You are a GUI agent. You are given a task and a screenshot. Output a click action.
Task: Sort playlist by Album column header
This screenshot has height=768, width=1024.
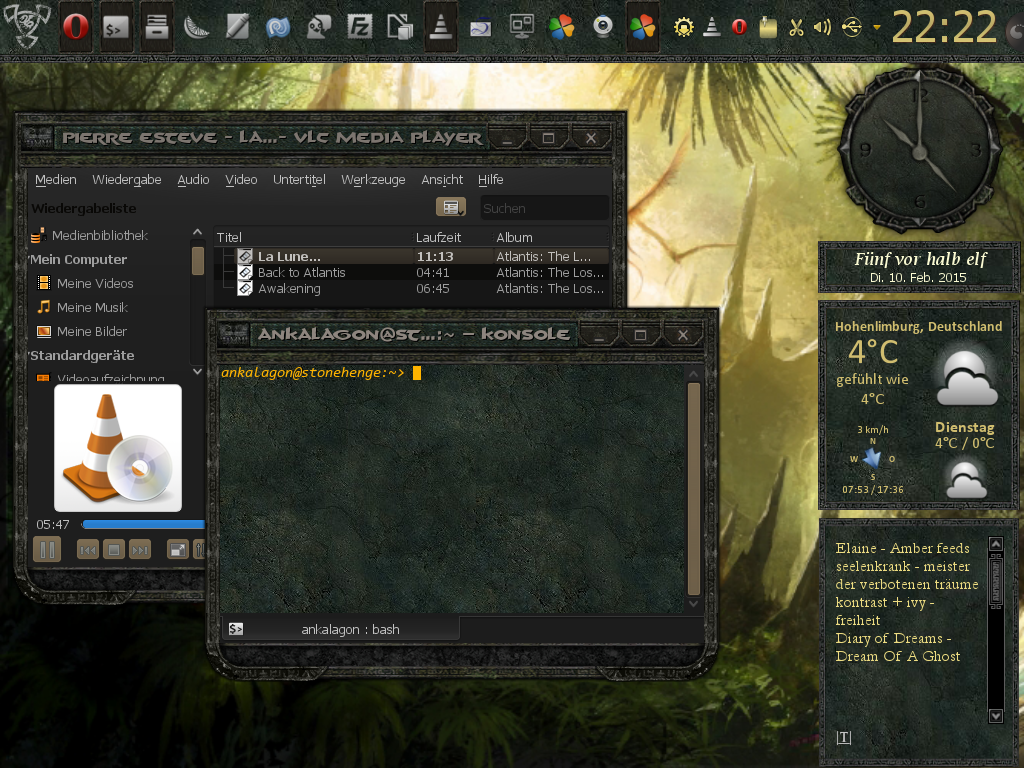(551, 237)
